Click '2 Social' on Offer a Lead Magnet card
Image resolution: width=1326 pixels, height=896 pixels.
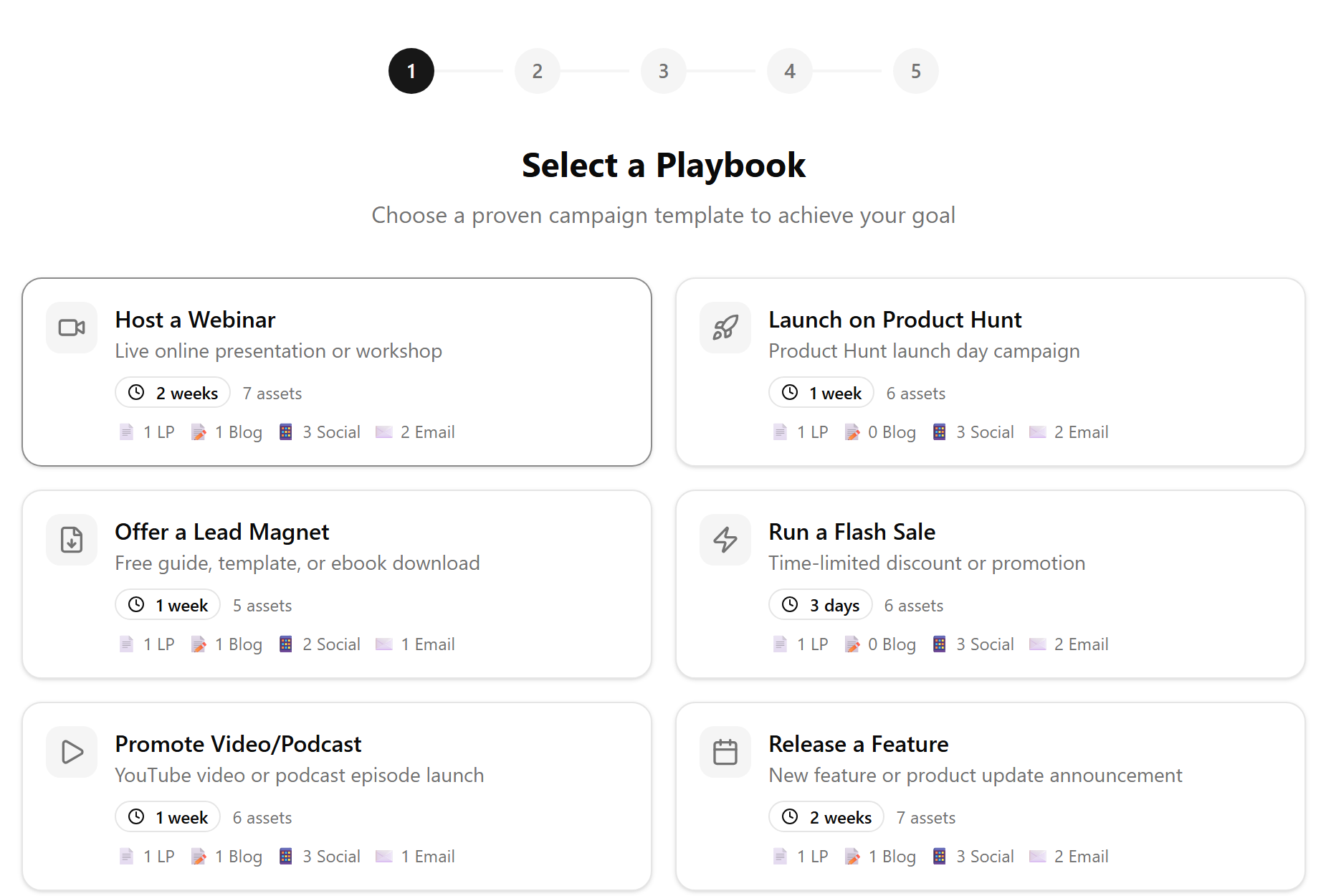click(331, 644)
